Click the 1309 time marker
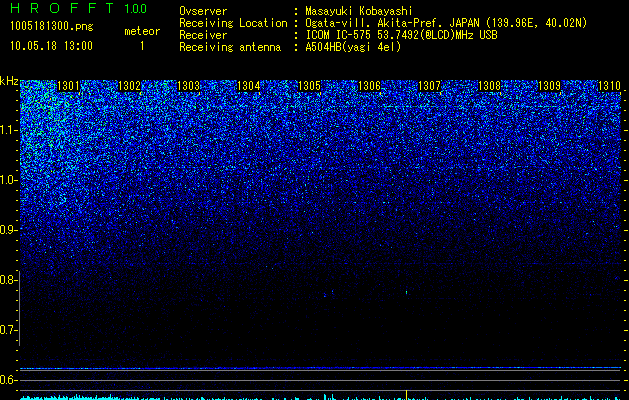 (549, 86)
